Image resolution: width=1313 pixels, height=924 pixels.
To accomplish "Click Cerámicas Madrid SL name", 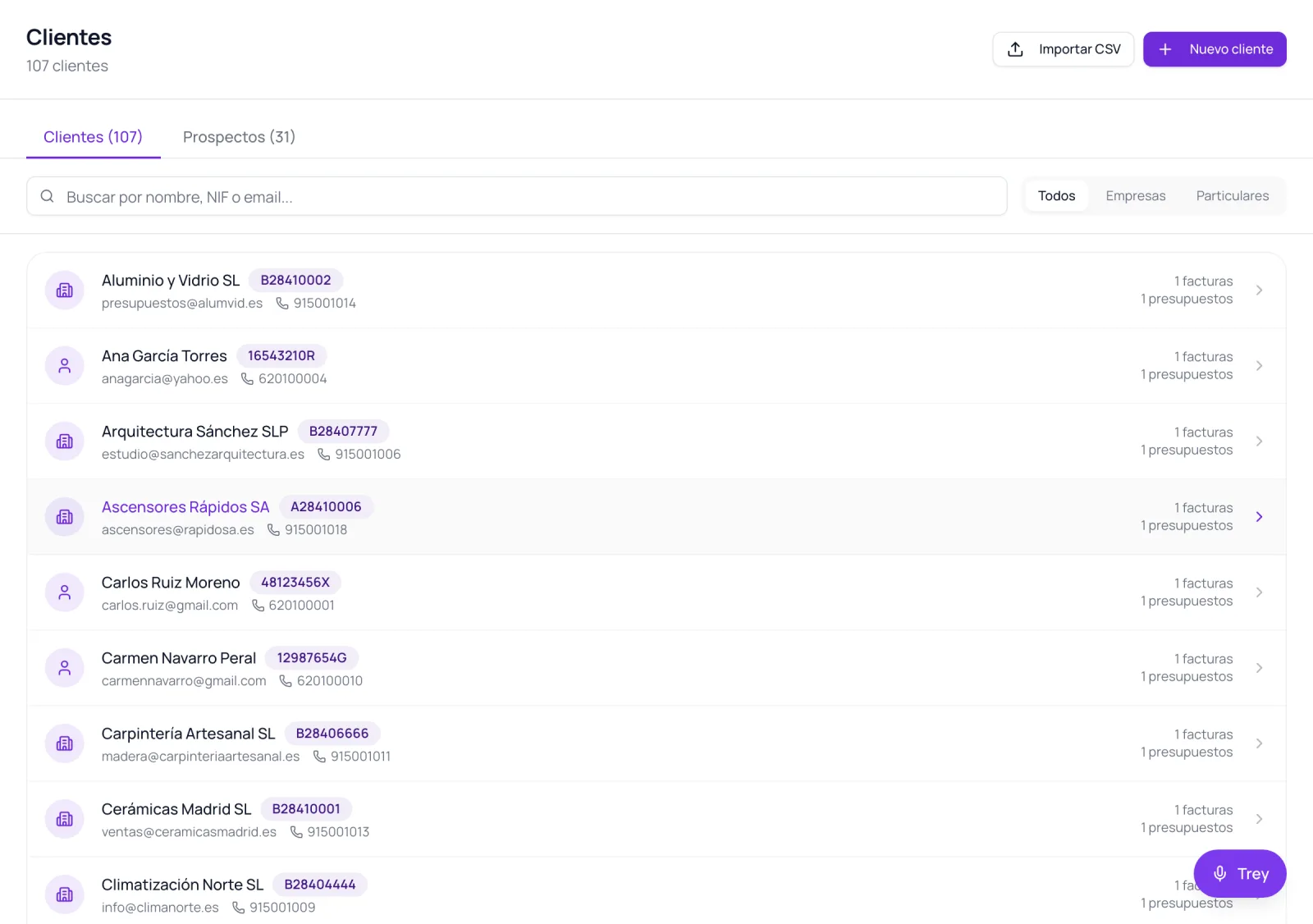I will [176, 809].
